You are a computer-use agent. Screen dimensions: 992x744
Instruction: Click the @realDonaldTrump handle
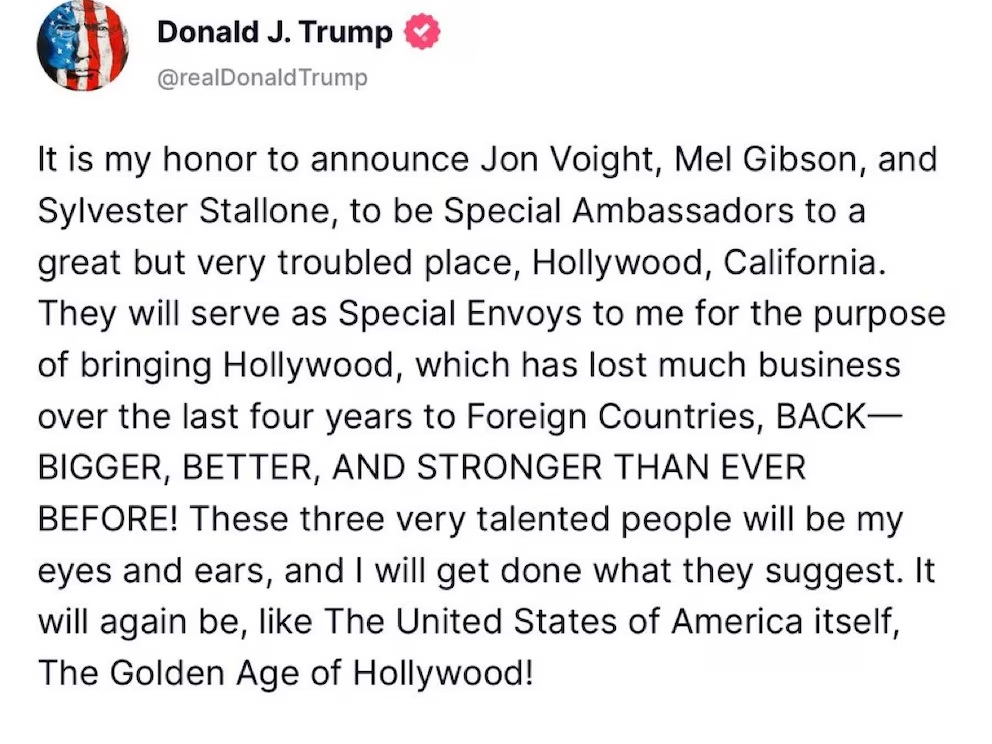tap(263, 77)
